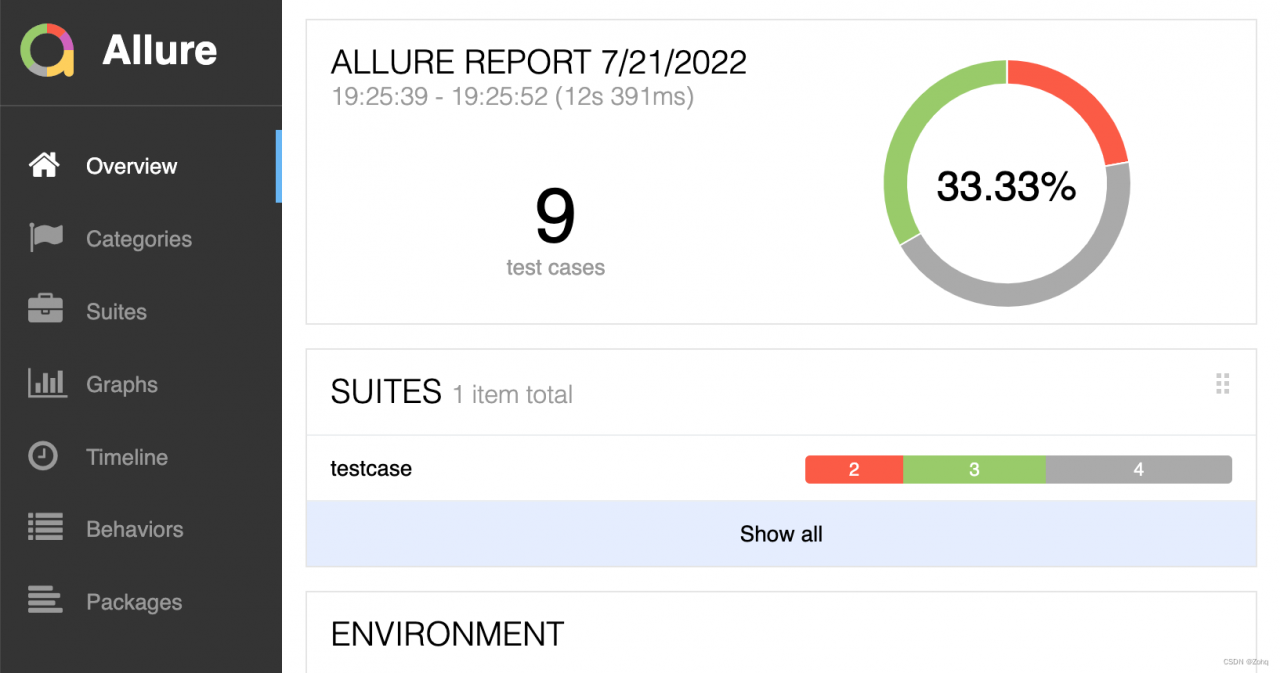The height and width of the screenshot is (673, 1280).
Task: Open the Categories menu item
Action: 138,239
